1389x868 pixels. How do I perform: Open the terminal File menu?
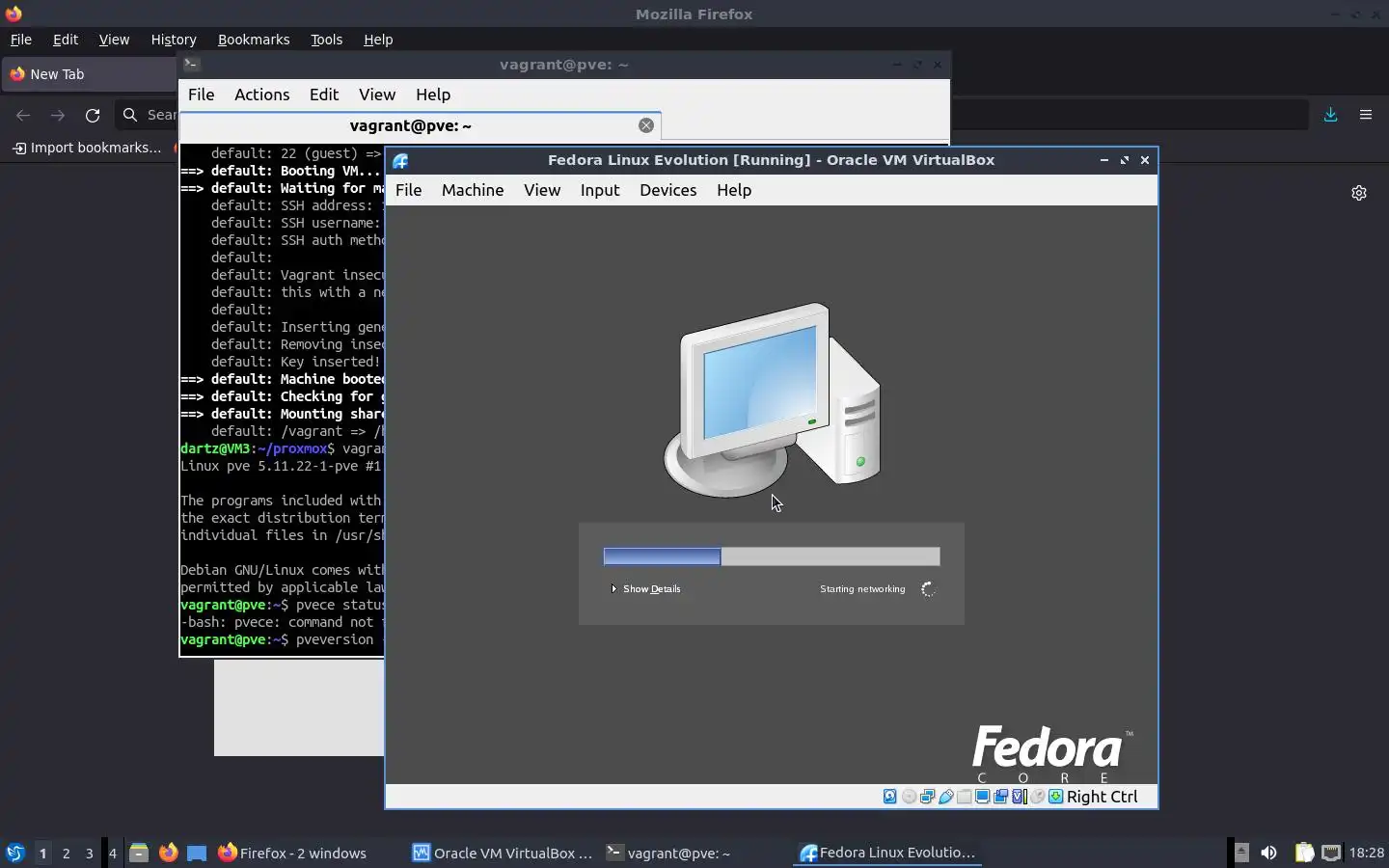201,95
